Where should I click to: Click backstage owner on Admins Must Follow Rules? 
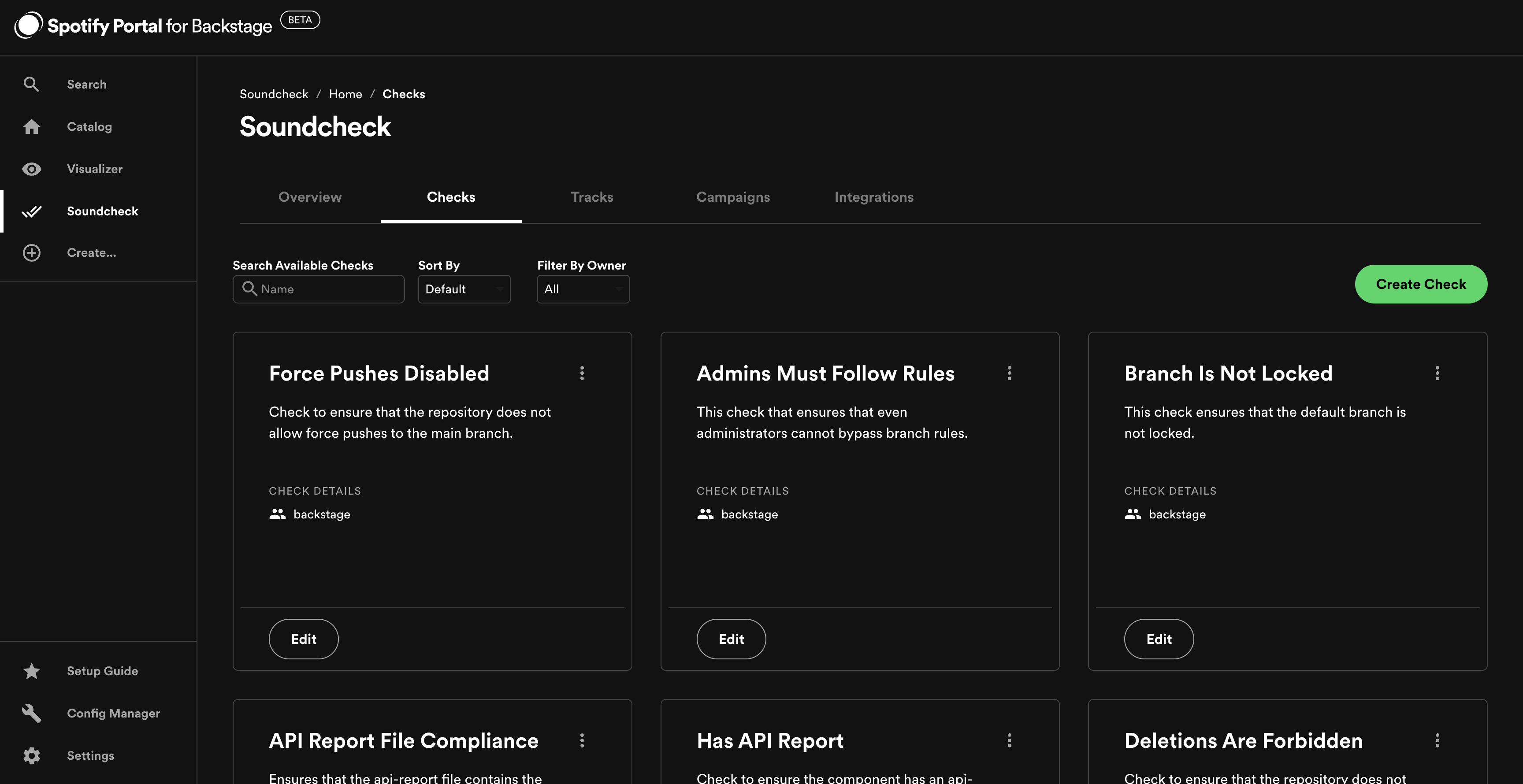pos(749,514)
